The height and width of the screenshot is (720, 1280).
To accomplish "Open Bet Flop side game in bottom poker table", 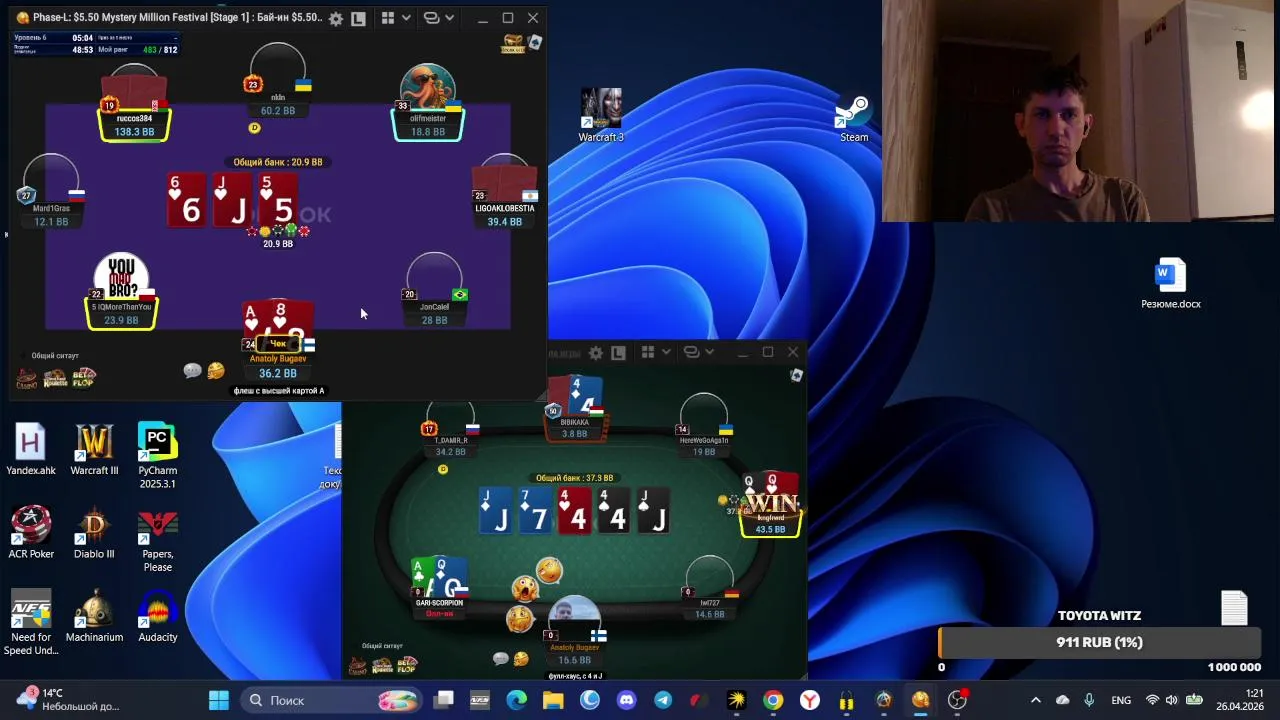I will [x=407, y=665].
